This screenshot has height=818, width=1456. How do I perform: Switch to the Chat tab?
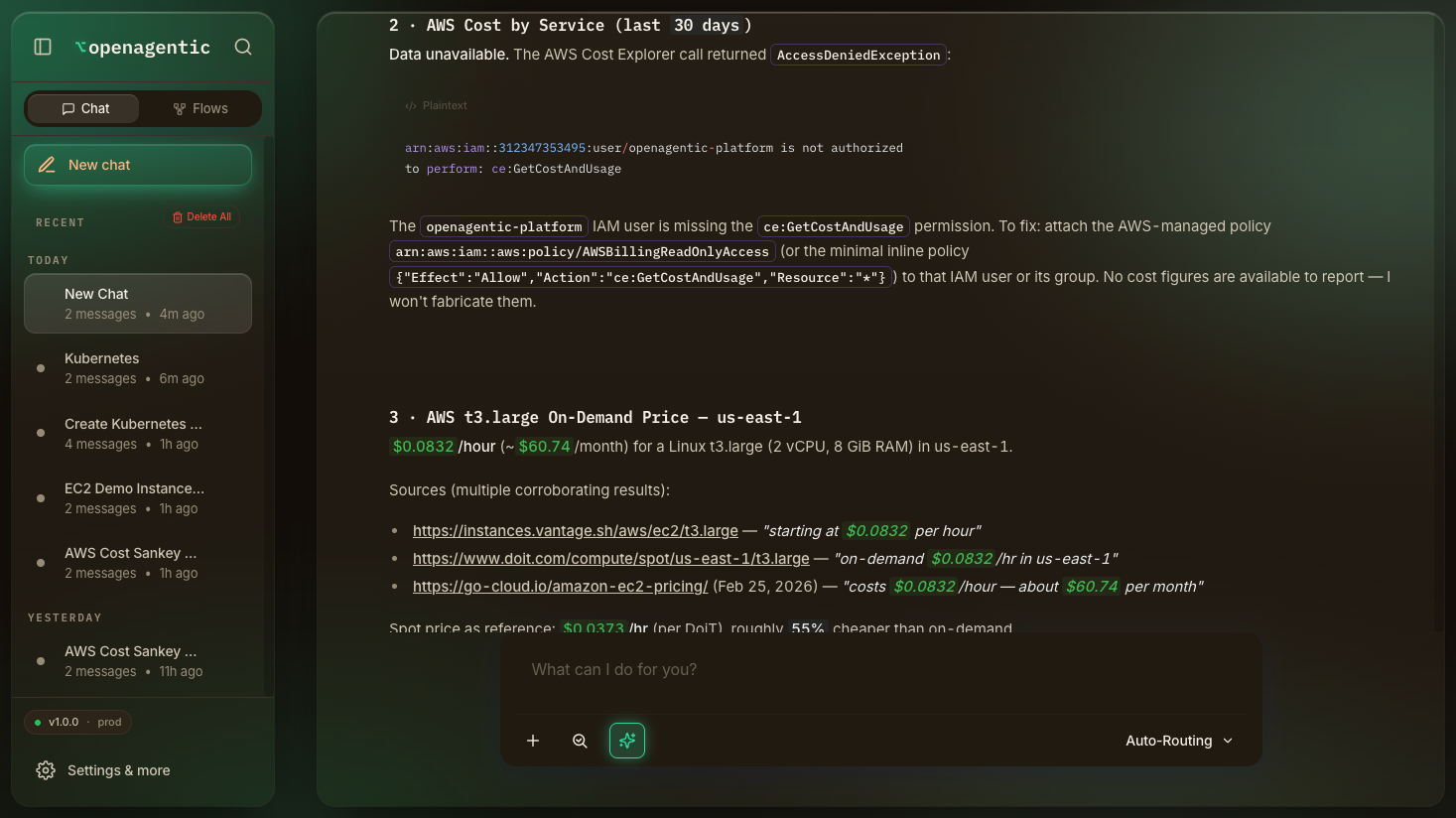[x=84, y=108]
